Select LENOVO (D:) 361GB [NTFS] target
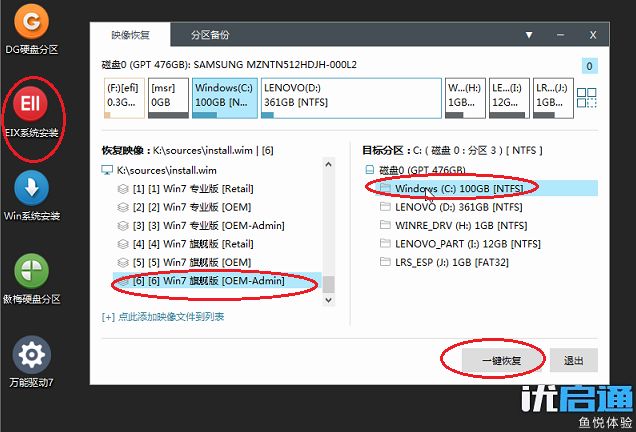636x432 pixels. (x=459, y=207)
